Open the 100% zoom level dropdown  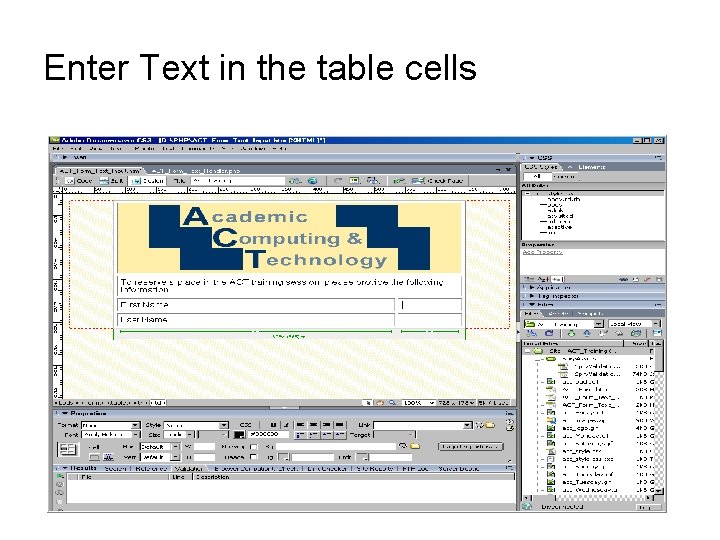coord(419,403)
